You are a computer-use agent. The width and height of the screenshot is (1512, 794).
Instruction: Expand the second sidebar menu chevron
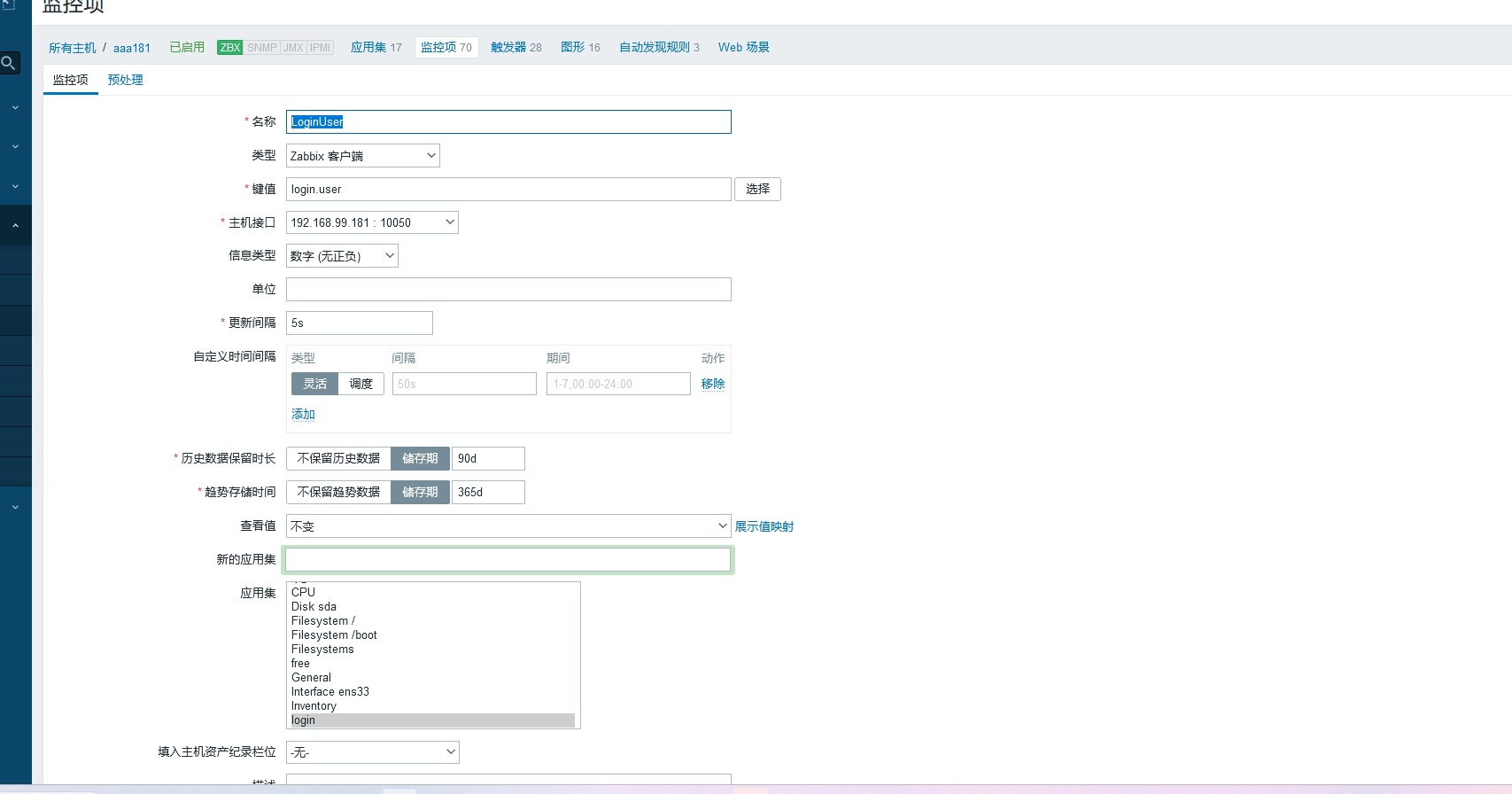tap(15, 146)
